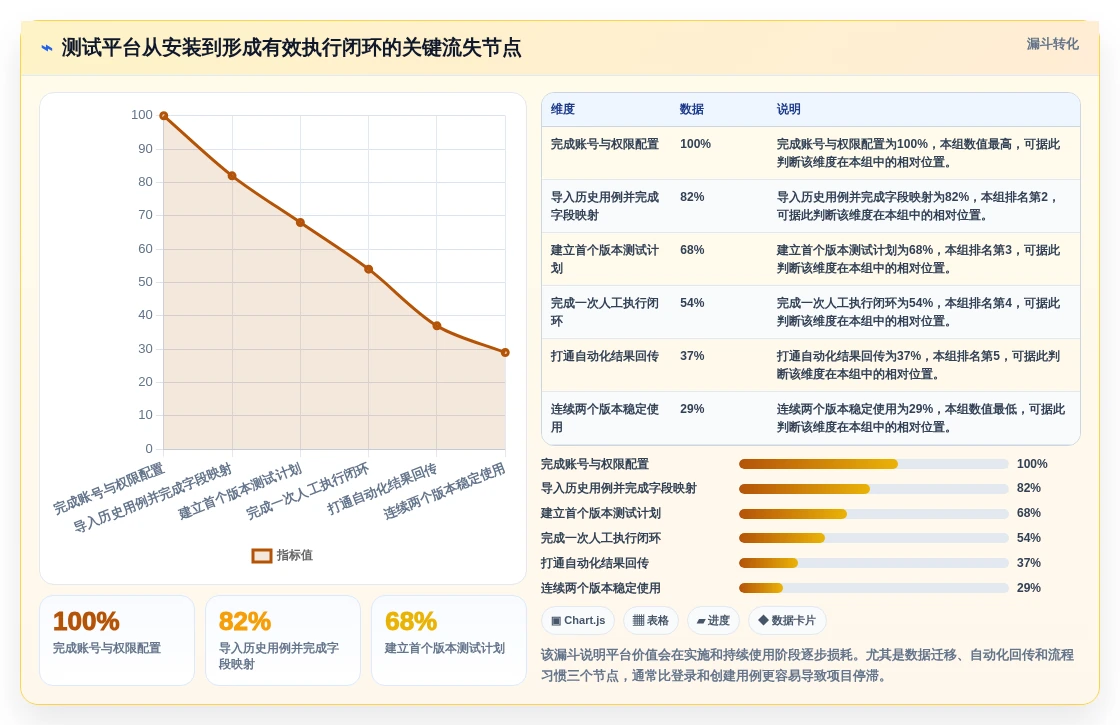Click y-axis value 50 in the chart
1120x725 pixels.
(145, 281)
